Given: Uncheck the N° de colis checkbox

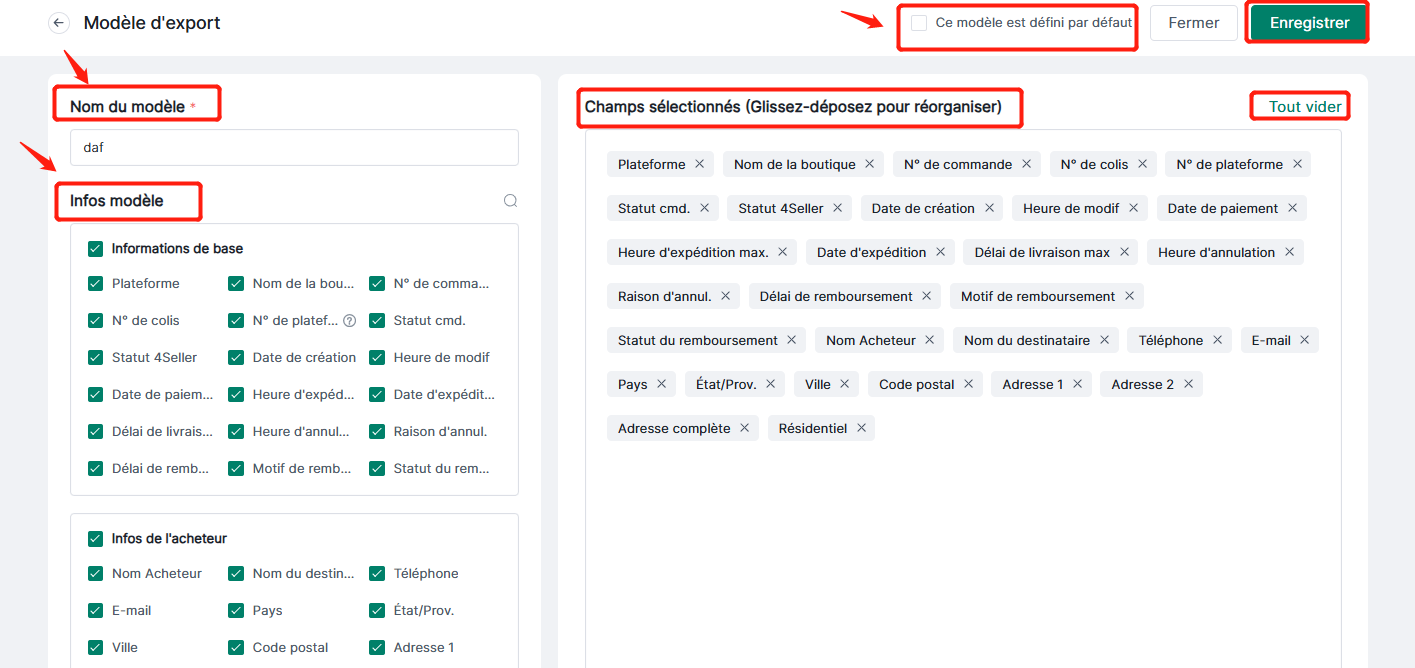Looking at the screenshot, I should [x=96, y=321].
